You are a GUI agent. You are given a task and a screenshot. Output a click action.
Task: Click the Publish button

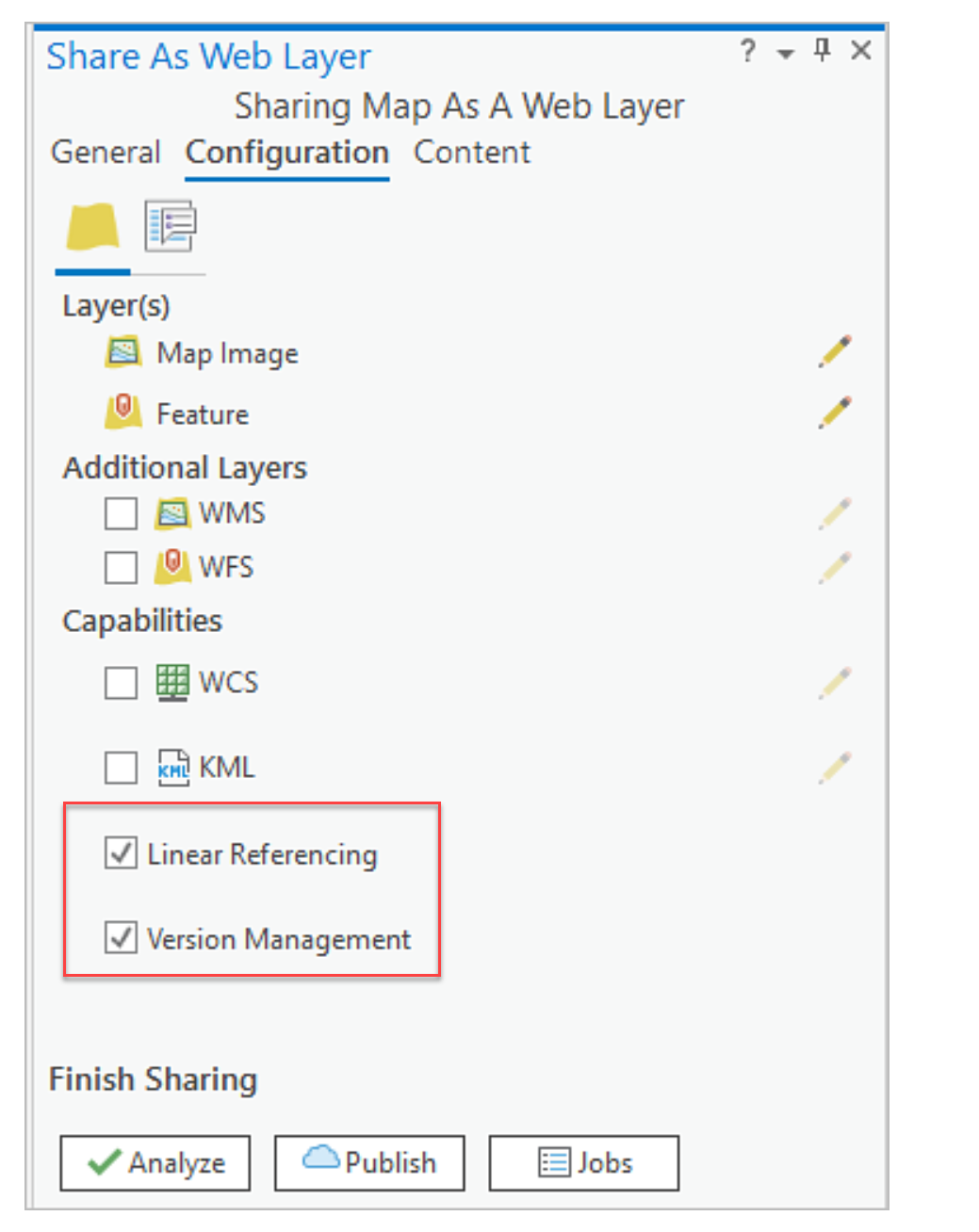coord(369,1163)
